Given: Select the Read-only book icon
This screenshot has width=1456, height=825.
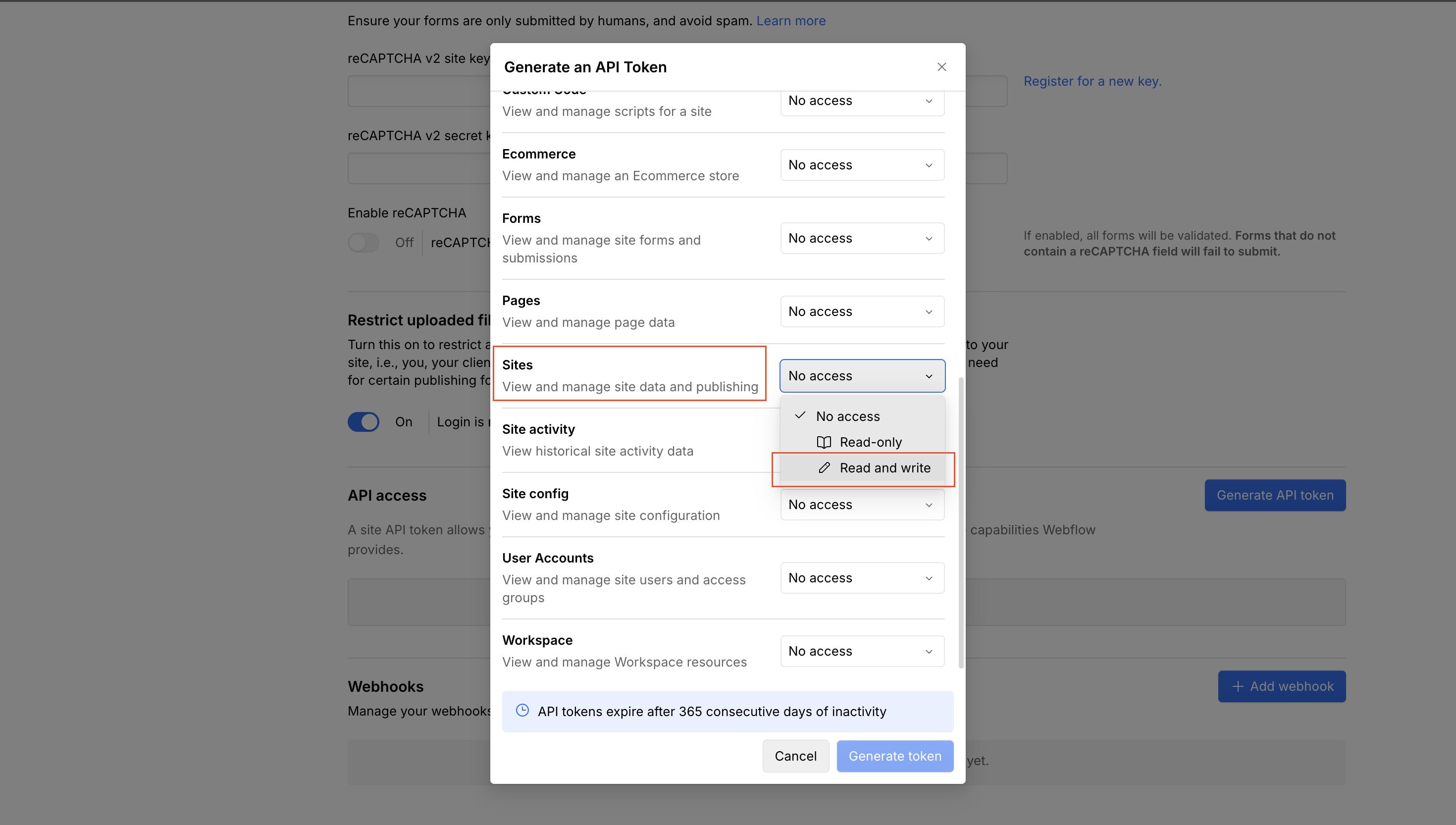Looking at the screenshot, I should coord(824,442).
